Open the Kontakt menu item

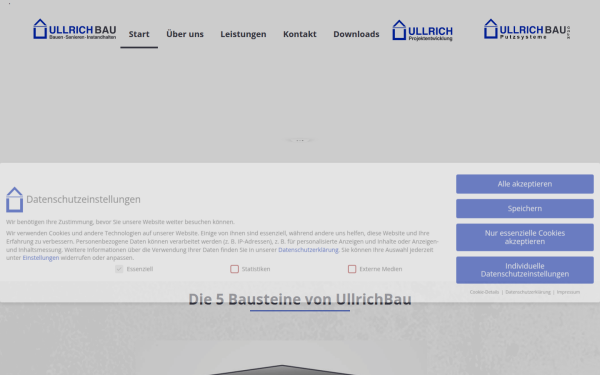[x=300, y=34]
